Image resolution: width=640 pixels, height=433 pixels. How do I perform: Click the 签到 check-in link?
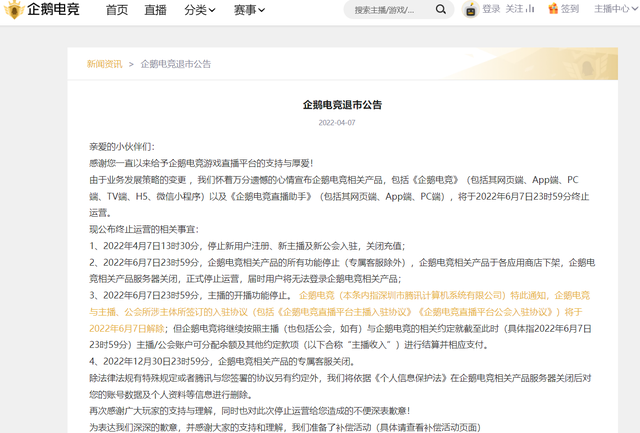pos(570,9)
